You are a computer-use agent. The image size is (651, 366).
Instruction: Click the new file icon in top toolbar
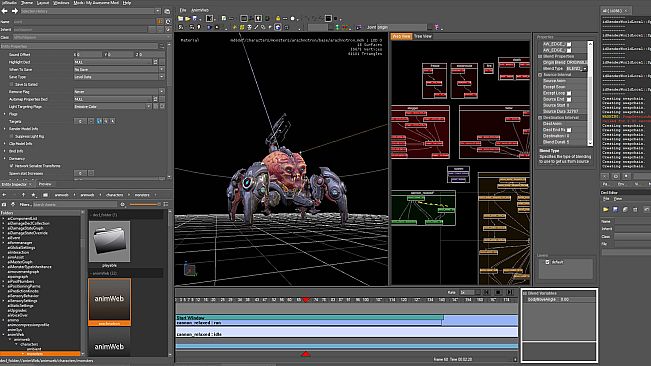tap(224, 19)
